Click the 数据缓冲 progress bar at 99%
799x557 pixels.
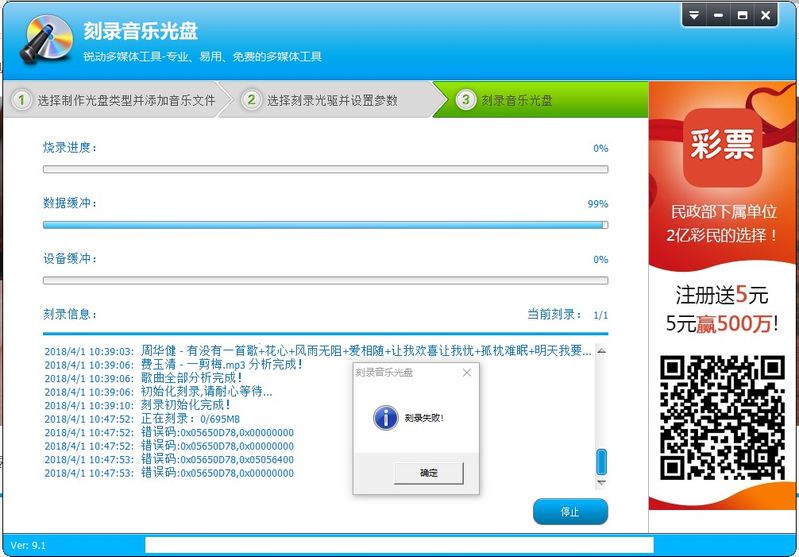325,225
